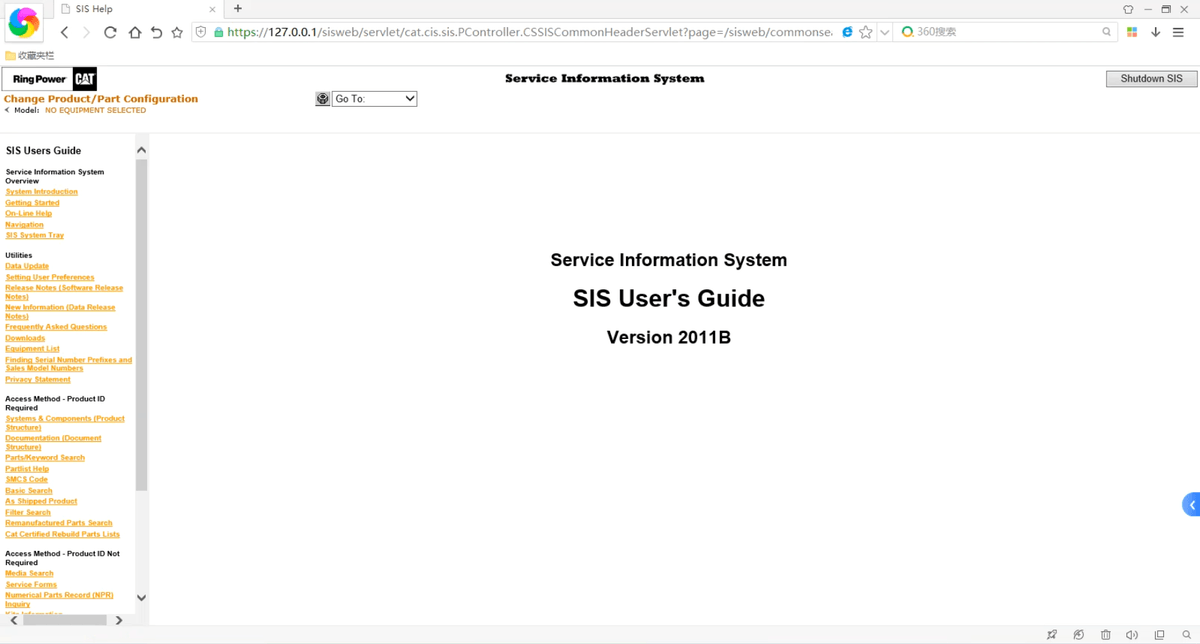The width and height of the screenshot is (1200, 644).
Task: Click the small icon beside Go To dropdown
Action: click(x=322, y=99)
